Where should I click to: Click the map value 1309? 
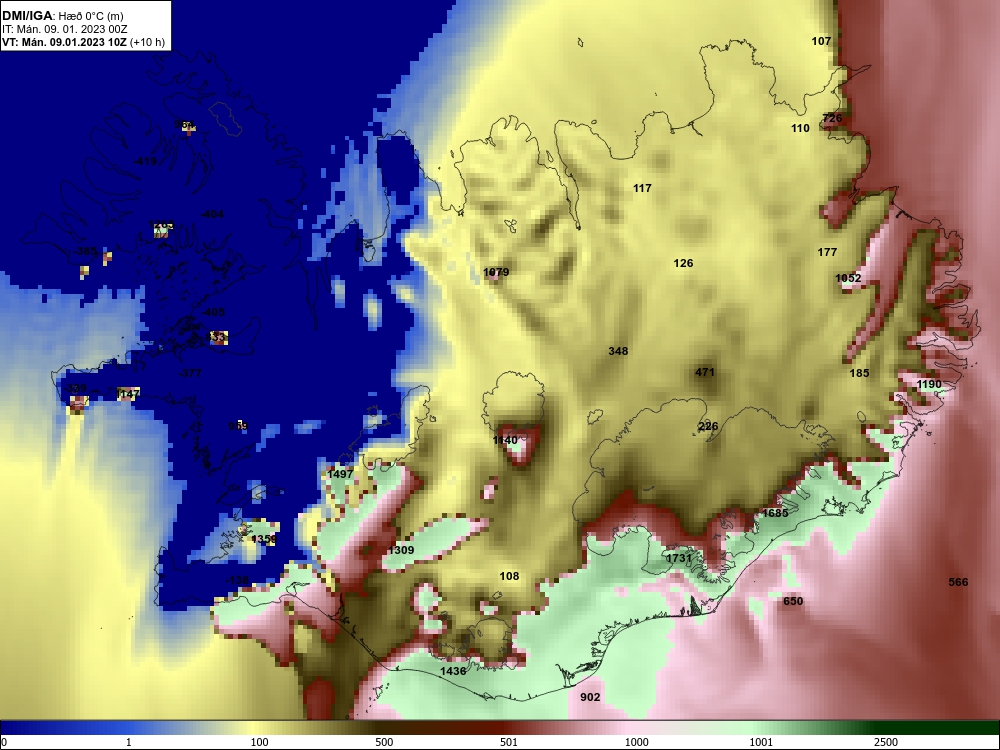tap(401, 550)
